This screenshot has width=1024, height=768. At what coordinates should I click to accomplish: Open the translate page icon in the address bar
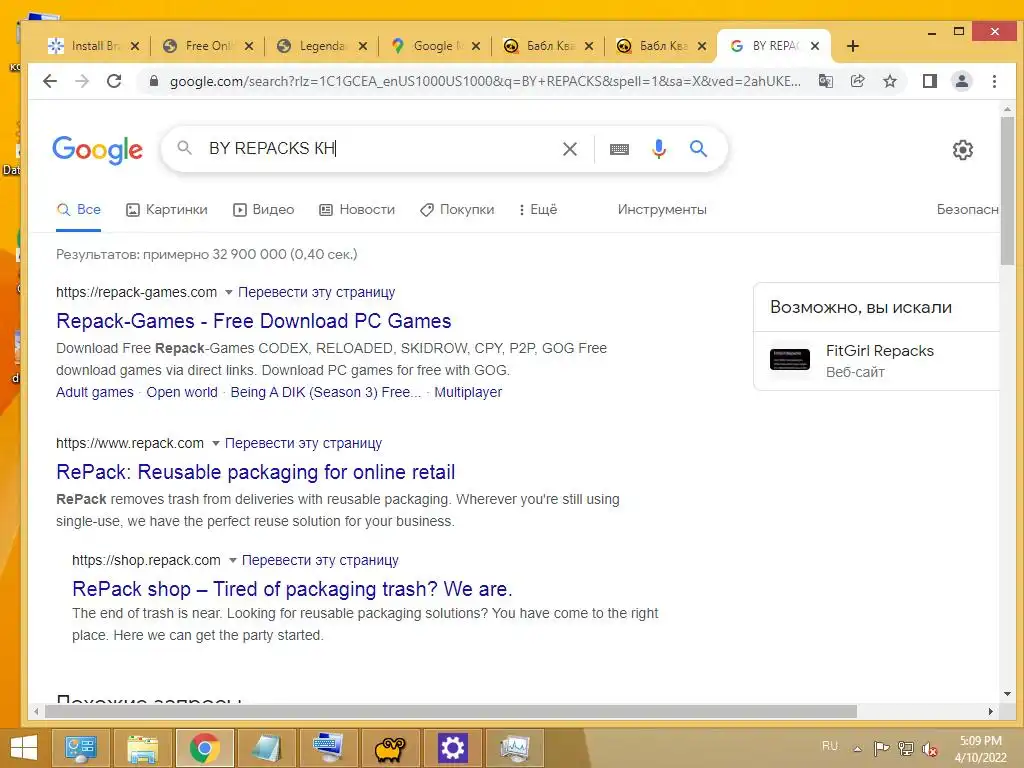click(x=825, y=81)
